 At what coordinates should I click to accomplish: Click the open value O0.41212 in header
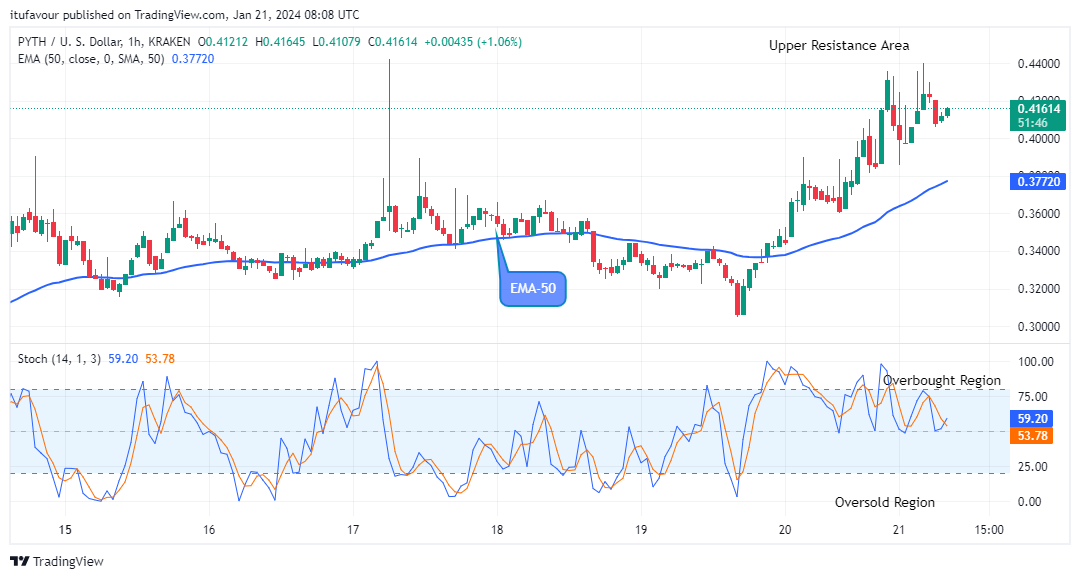click(x=222, y=42)
